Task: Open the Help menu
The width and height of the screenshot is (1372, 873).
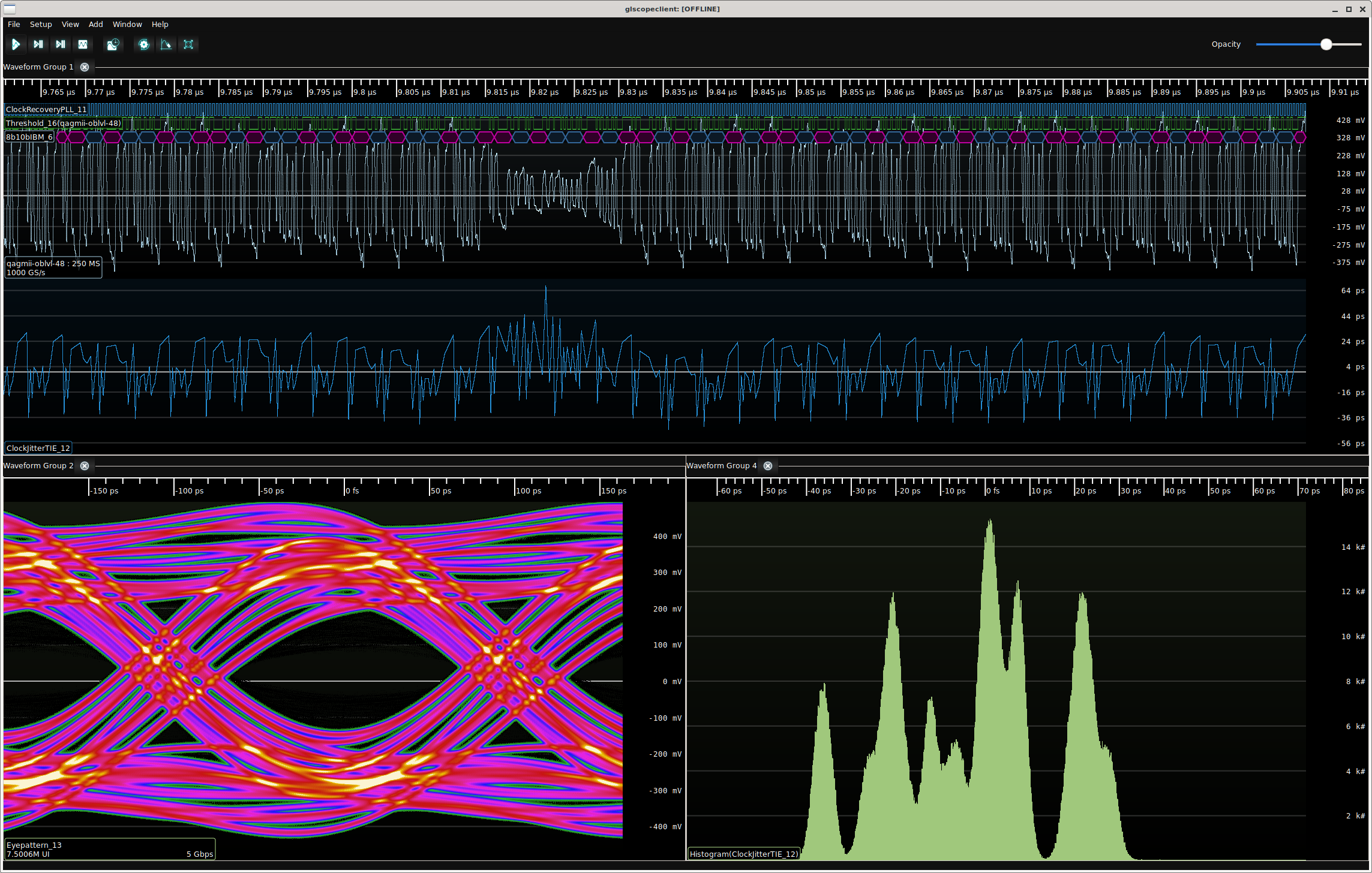Action: click(x=160, y=25)
